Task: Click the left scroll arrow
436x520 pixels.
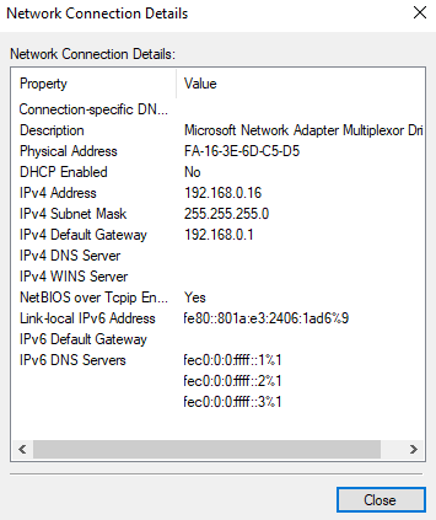Action: (x=23, y=449)
